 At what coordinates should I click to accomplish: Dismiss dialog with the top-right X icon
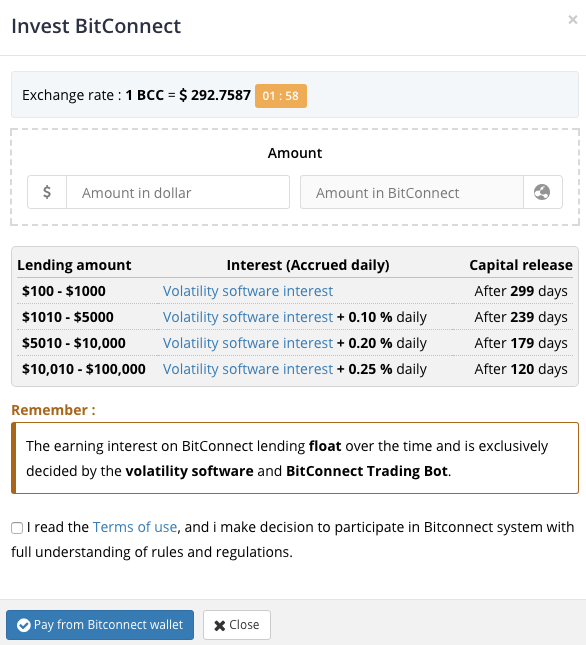click(x=572, y=19)
